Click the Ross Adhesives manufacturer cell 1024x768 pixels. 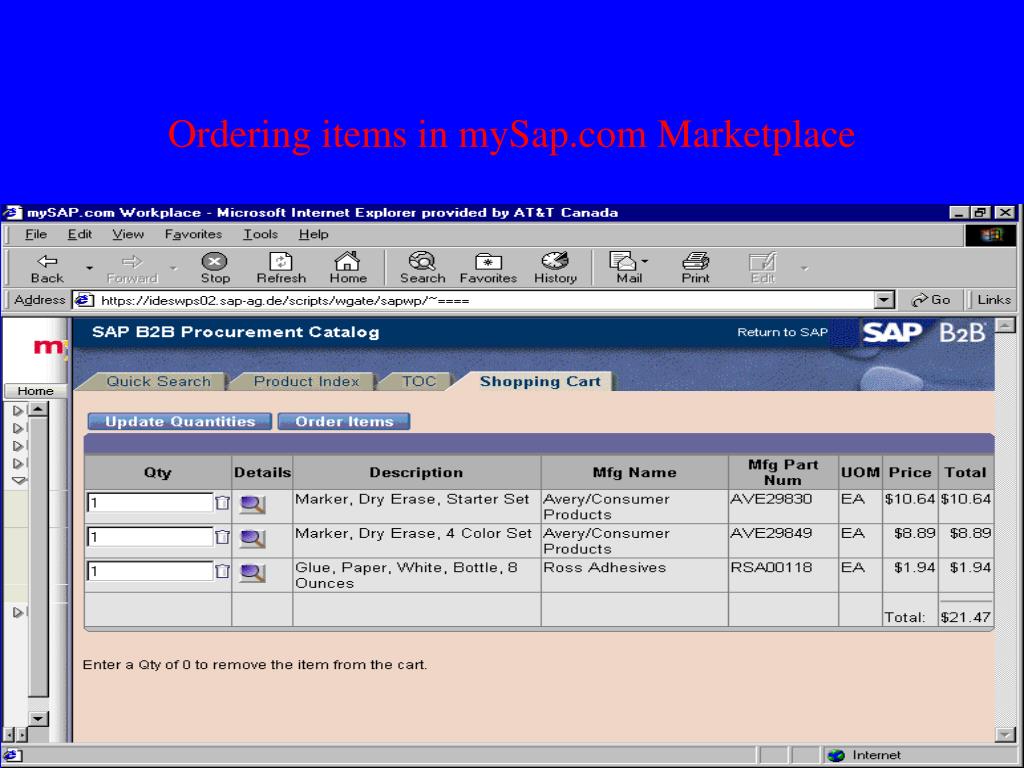(634, 575)
